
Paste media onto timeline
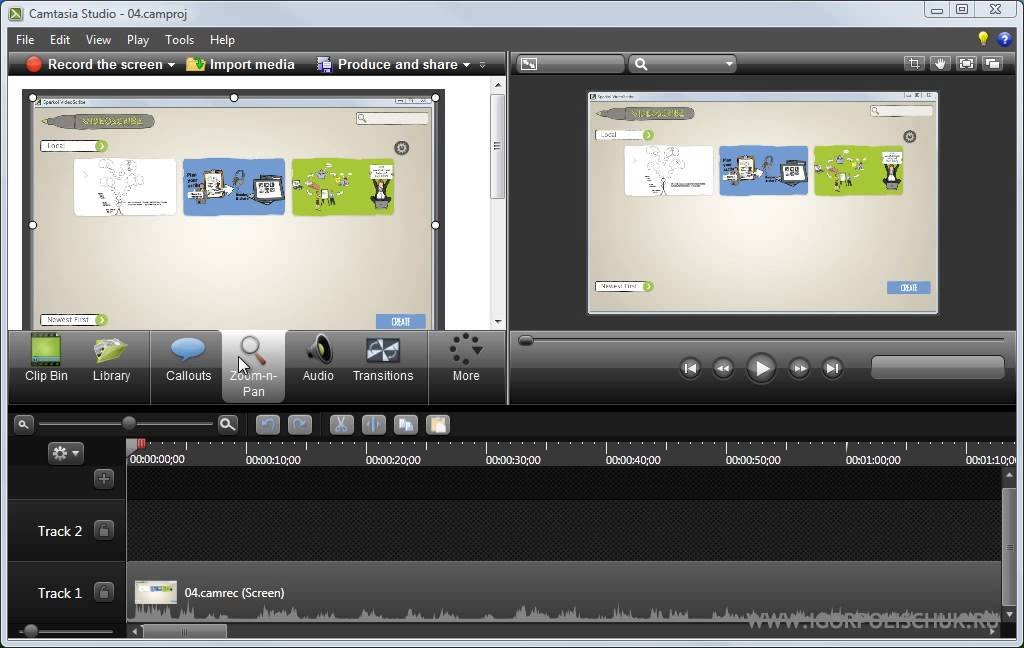[x=438, y=425]
